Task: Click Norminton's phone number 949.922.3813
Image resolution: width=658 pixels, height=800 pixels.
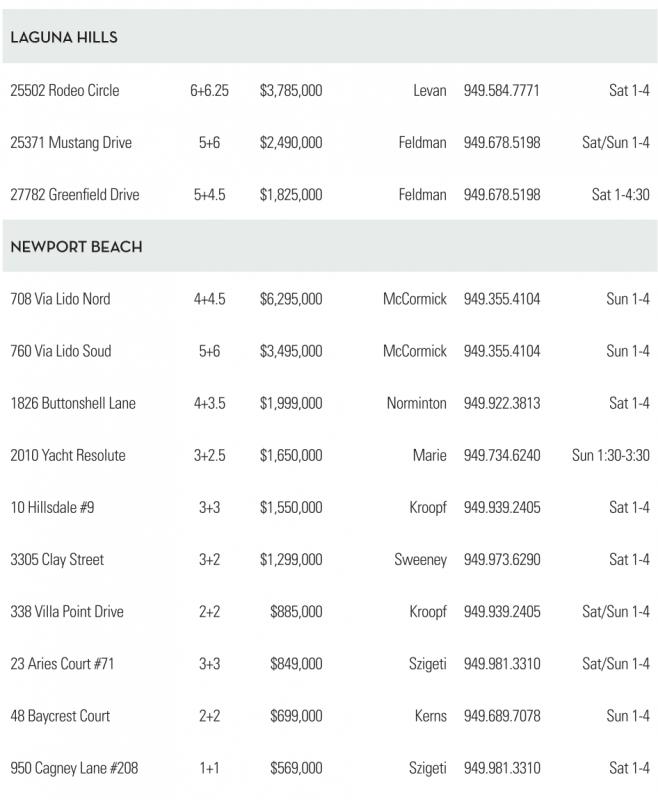Action: pos(501,403)
